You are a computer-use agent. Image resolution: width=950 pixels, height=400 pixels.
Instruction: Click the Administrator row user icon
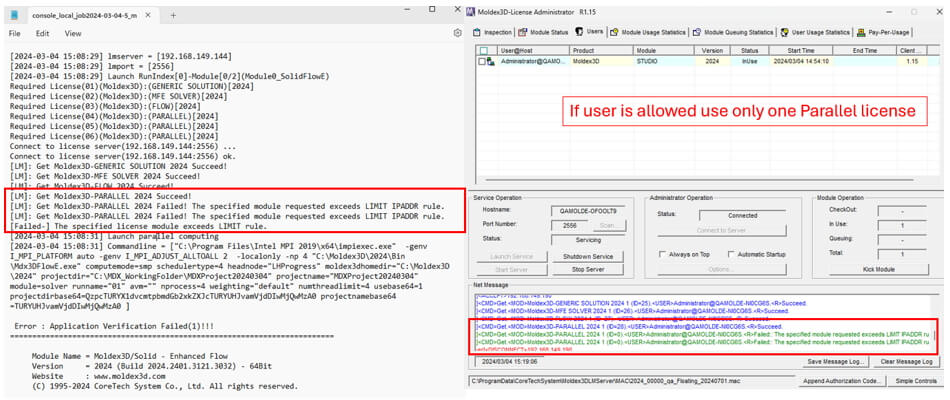click(490, 61)
